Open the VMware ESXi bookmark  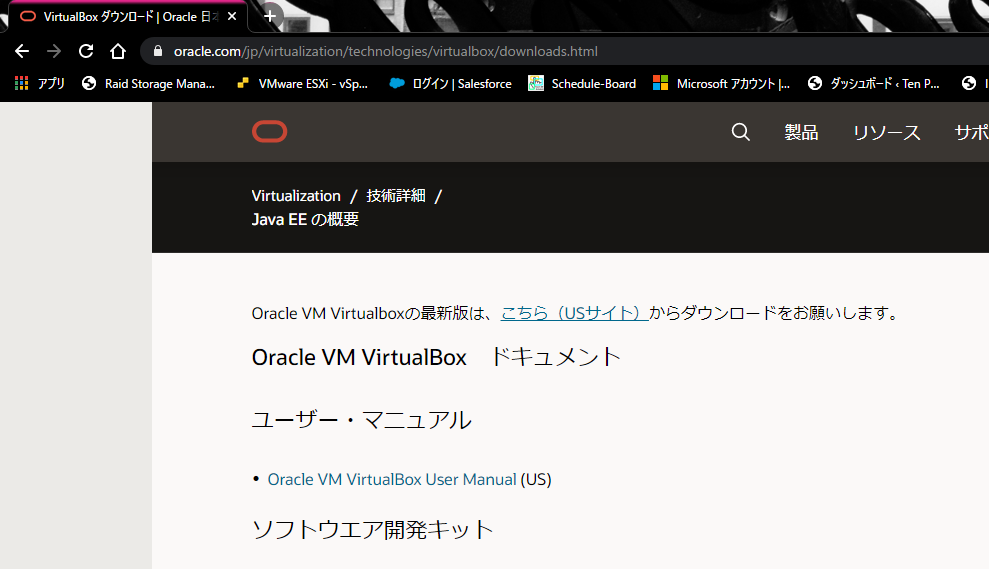(302, 83)
